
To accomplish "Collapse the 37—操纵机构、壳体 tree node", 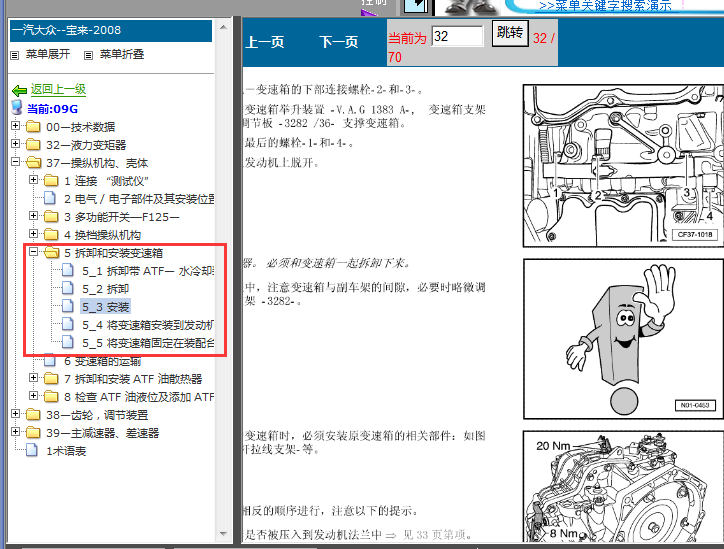I will [x=15, y=162].
